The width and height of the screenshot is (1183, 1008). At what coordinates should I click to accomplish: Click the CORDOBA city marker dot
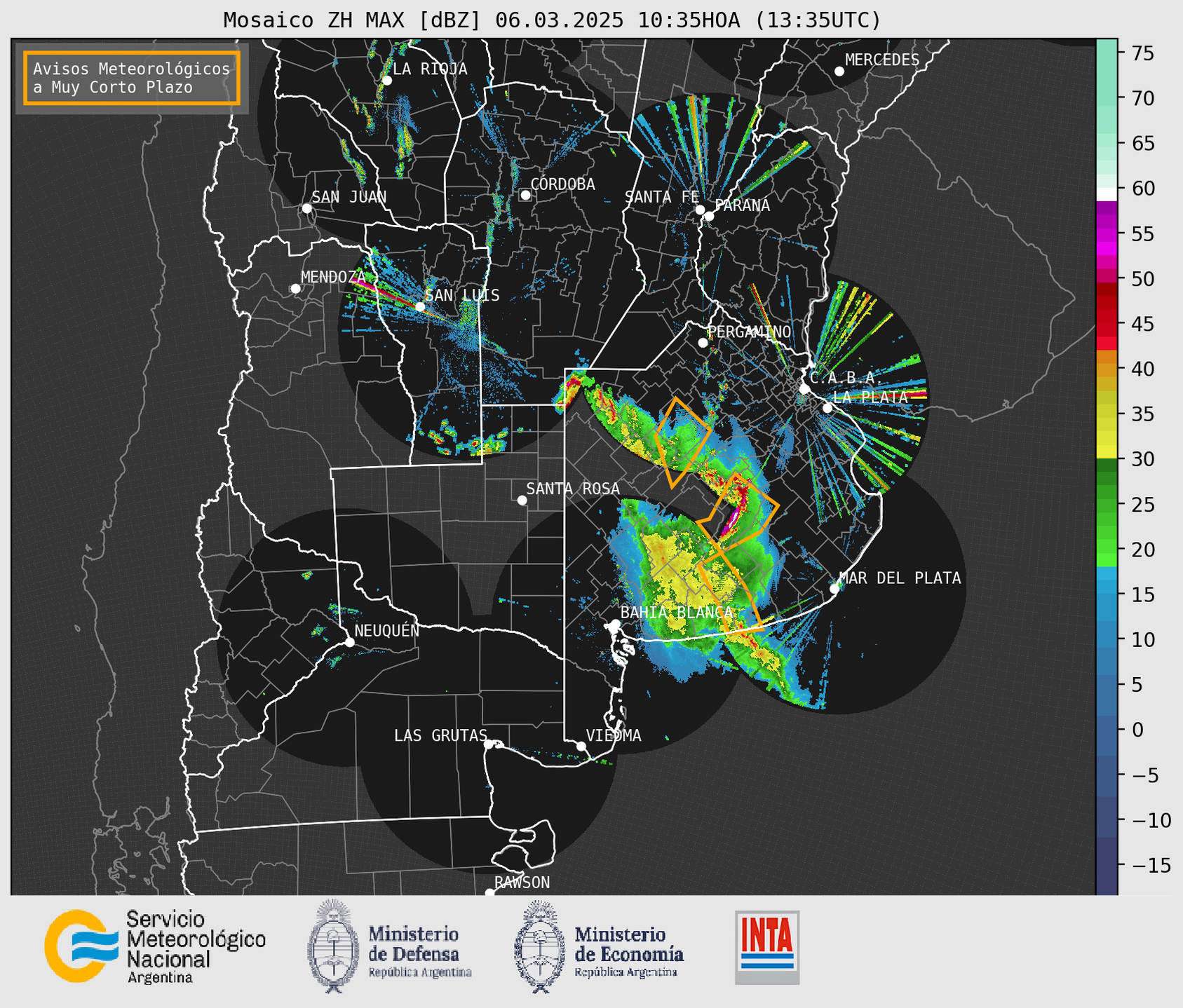coord(525,195)
